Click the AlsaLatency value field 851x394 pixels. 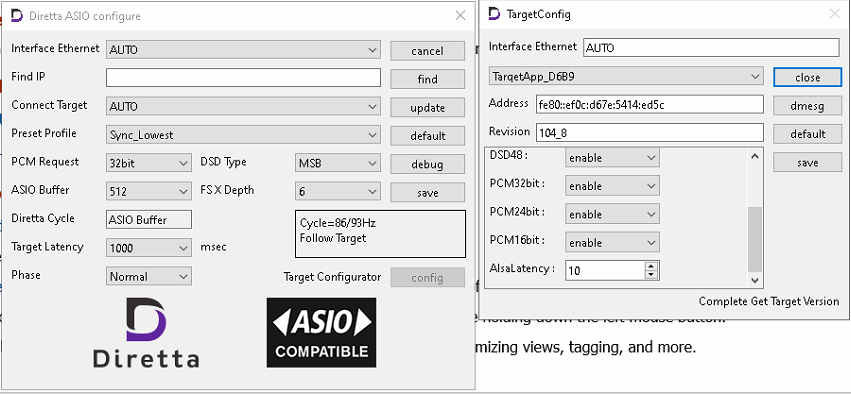[x=605, y=270]
